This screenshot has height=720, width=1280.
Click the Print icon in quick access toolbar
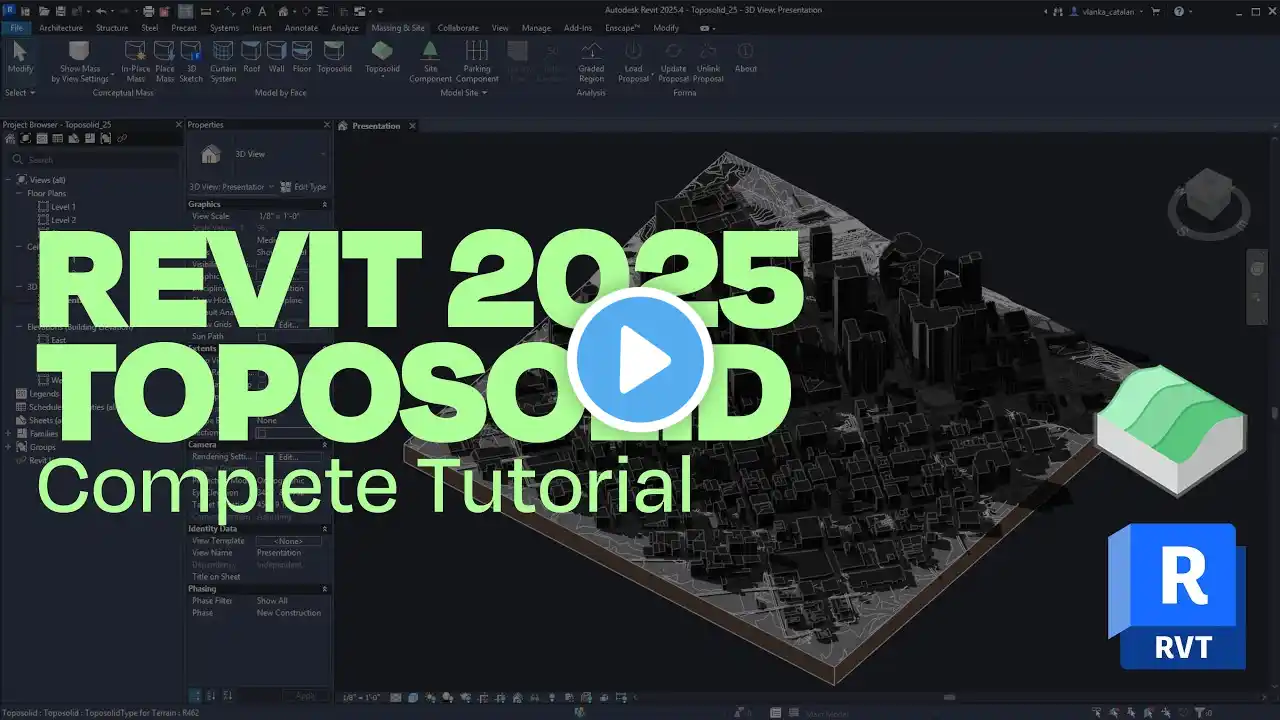pos(148,11)
